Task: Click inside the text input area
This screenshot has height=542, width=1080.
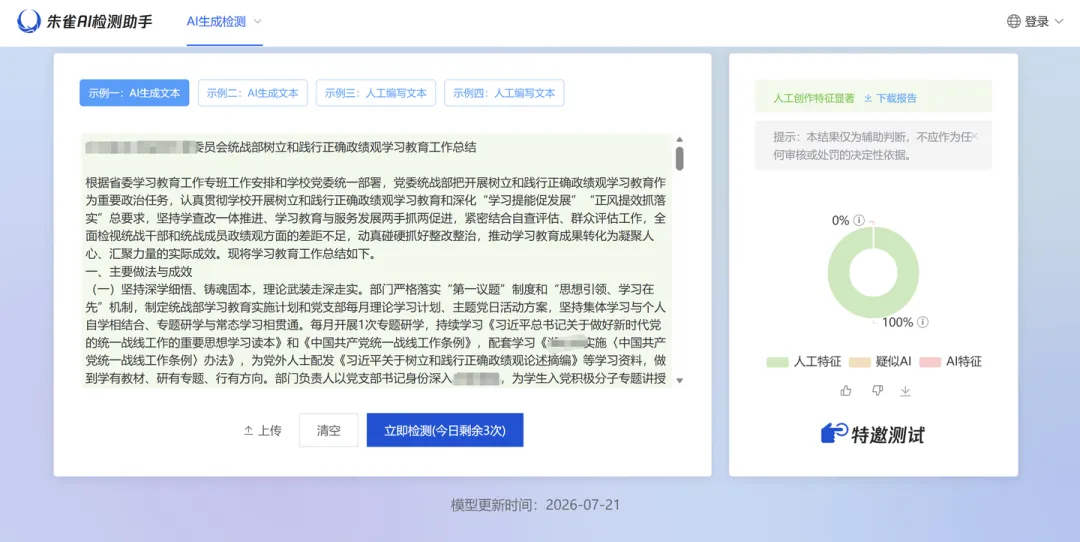Action: (376, 260)
